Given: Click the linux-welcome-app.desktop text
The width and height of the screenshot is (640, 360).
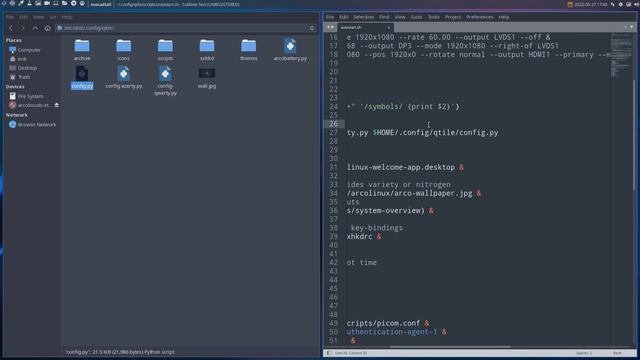Looking at the screenshot, I should 401,167.
